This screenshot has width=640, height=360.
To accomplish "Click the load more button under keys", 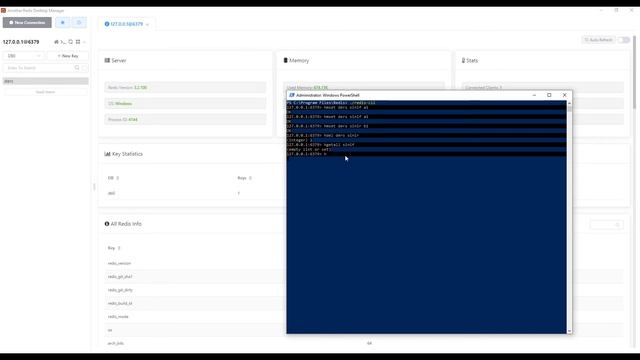I will coord(45,92).
